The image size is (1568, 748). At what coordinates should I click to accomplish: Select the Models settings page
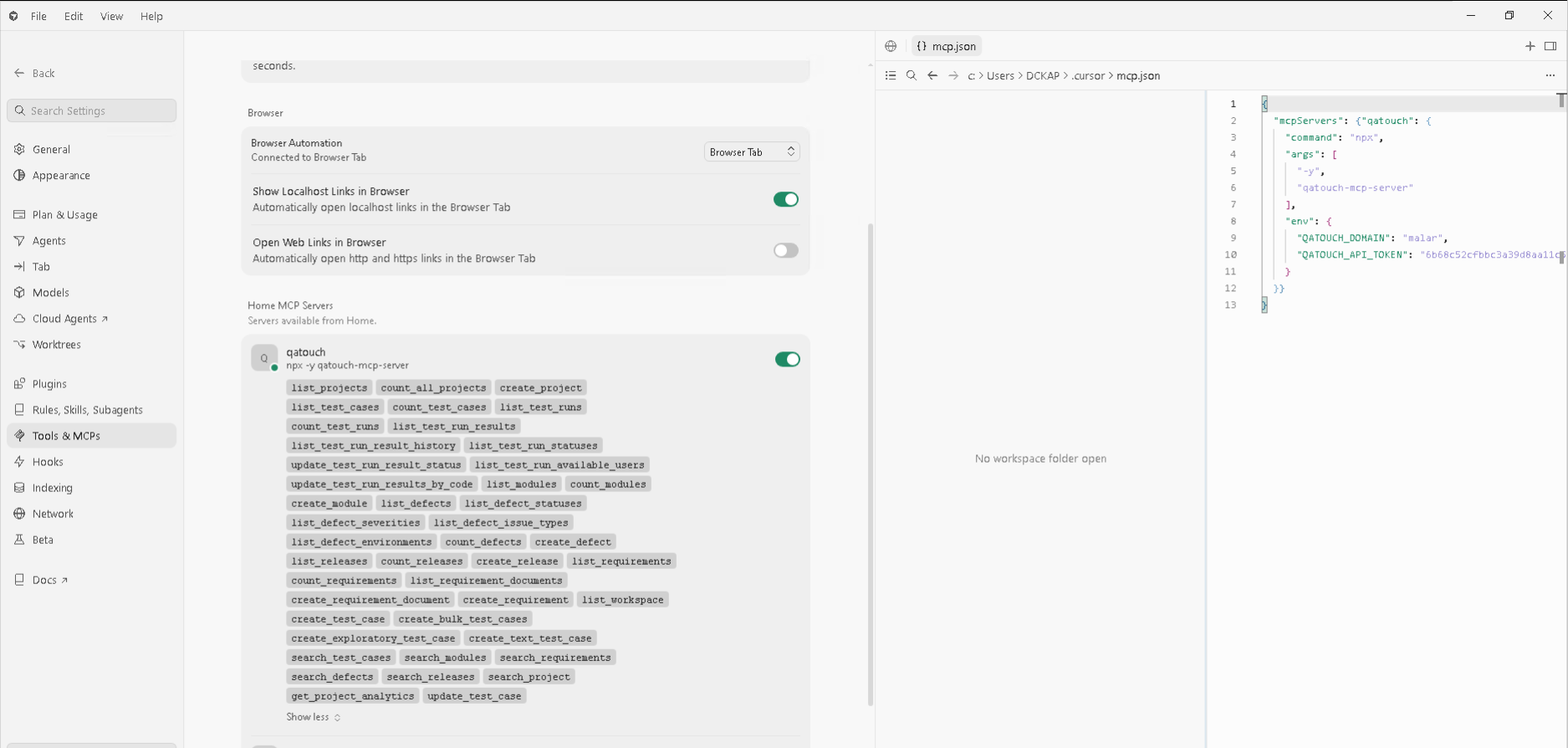point(91,292)
